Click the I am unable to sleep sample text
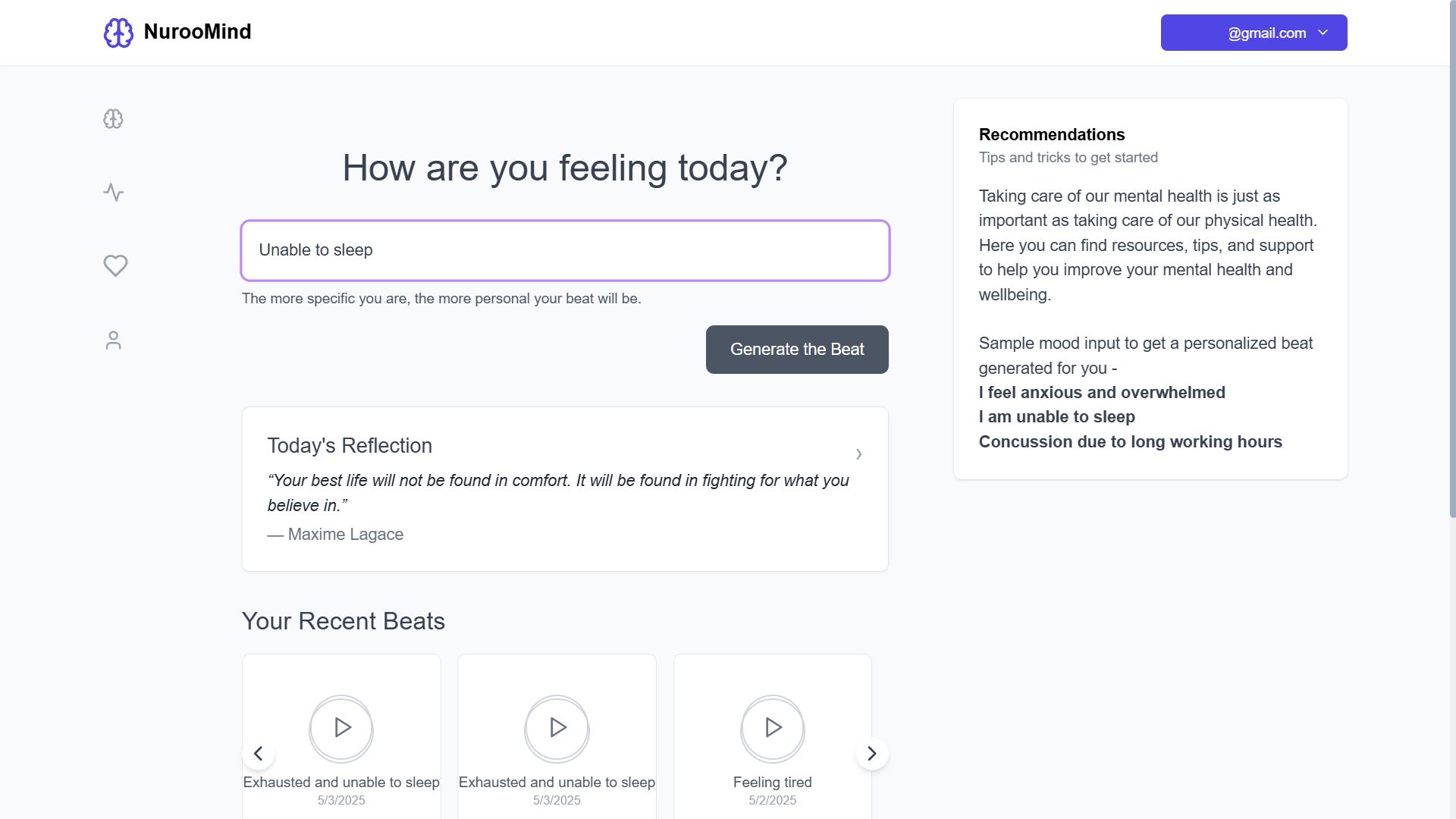This screenshot has height=819, width=1456. [1056, 417]
